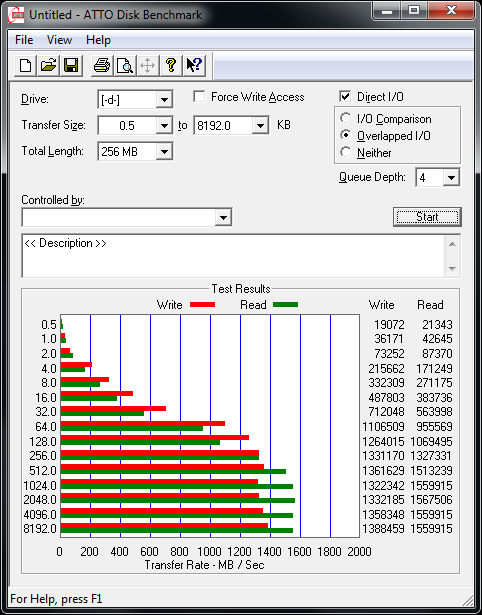Save results with the floppy disk icon

click(x=71, y=65)
